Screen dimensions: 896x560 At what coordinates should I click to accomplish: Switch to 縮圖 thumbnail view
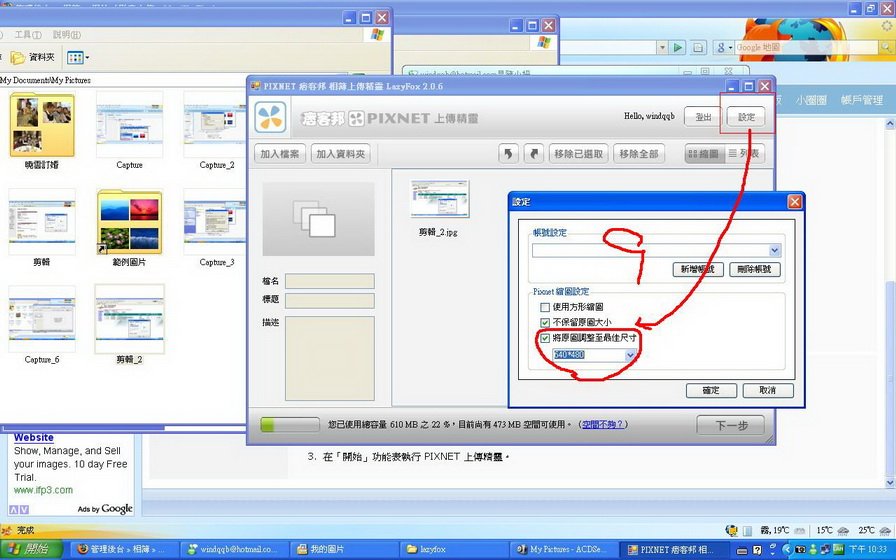tap(705, 153)
